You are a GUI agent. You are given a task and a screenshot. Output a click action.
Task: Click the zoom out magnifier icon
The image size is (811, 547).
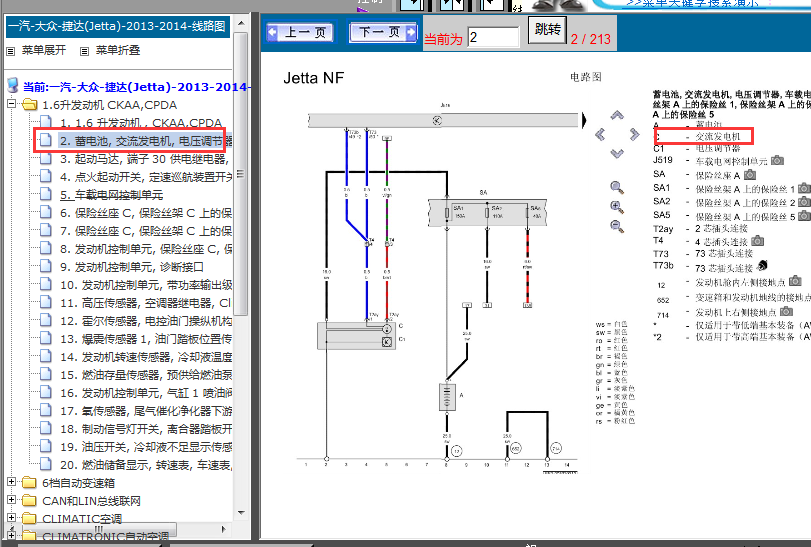pos(617,227)
